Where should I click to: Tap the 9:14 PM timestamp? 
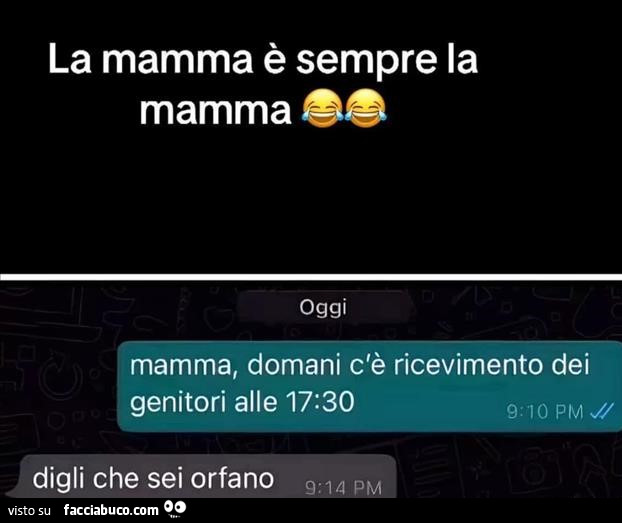point(344,488)
